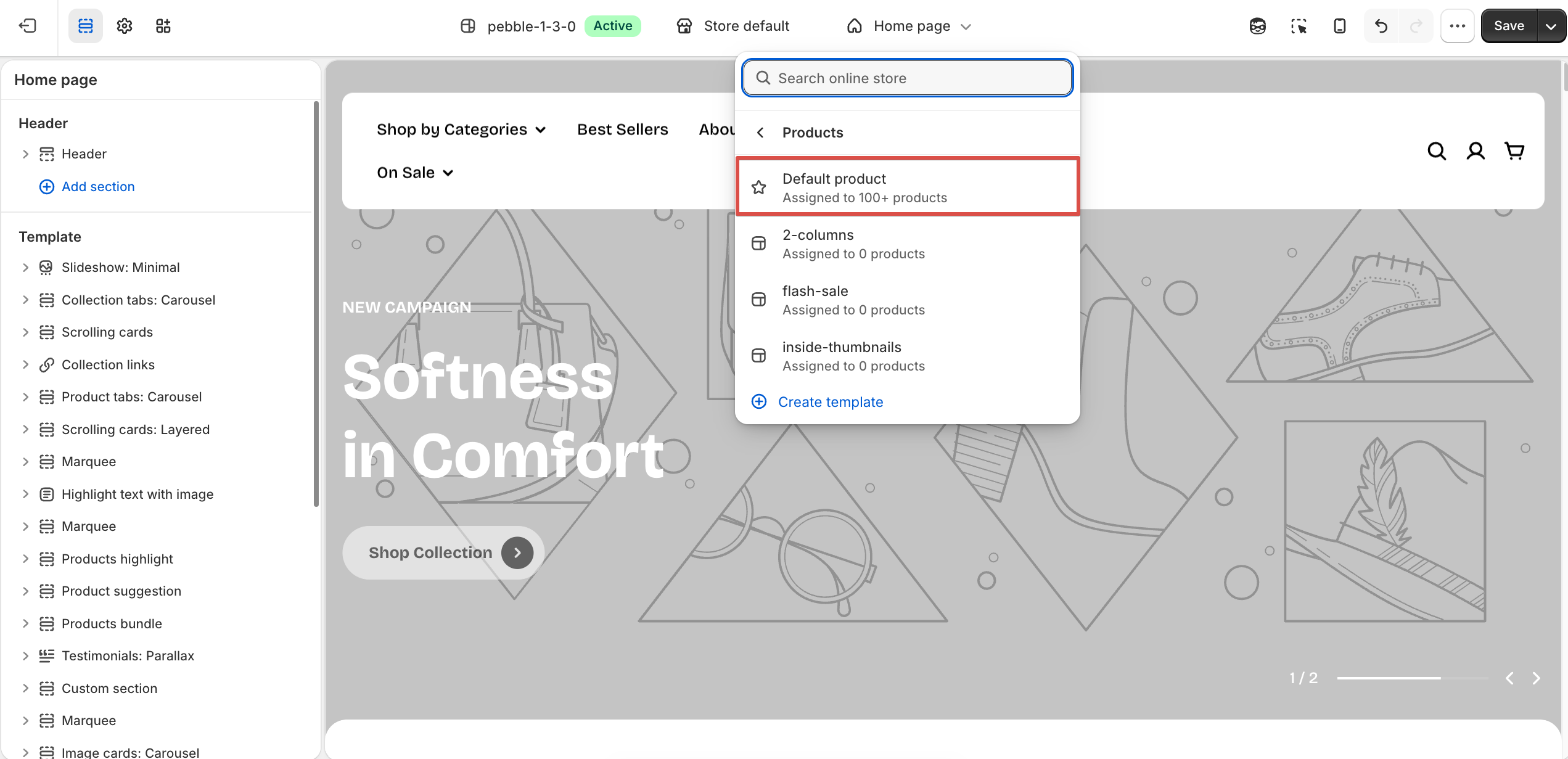
Task: Select the Default product template
Action: (x=908, y=187)
